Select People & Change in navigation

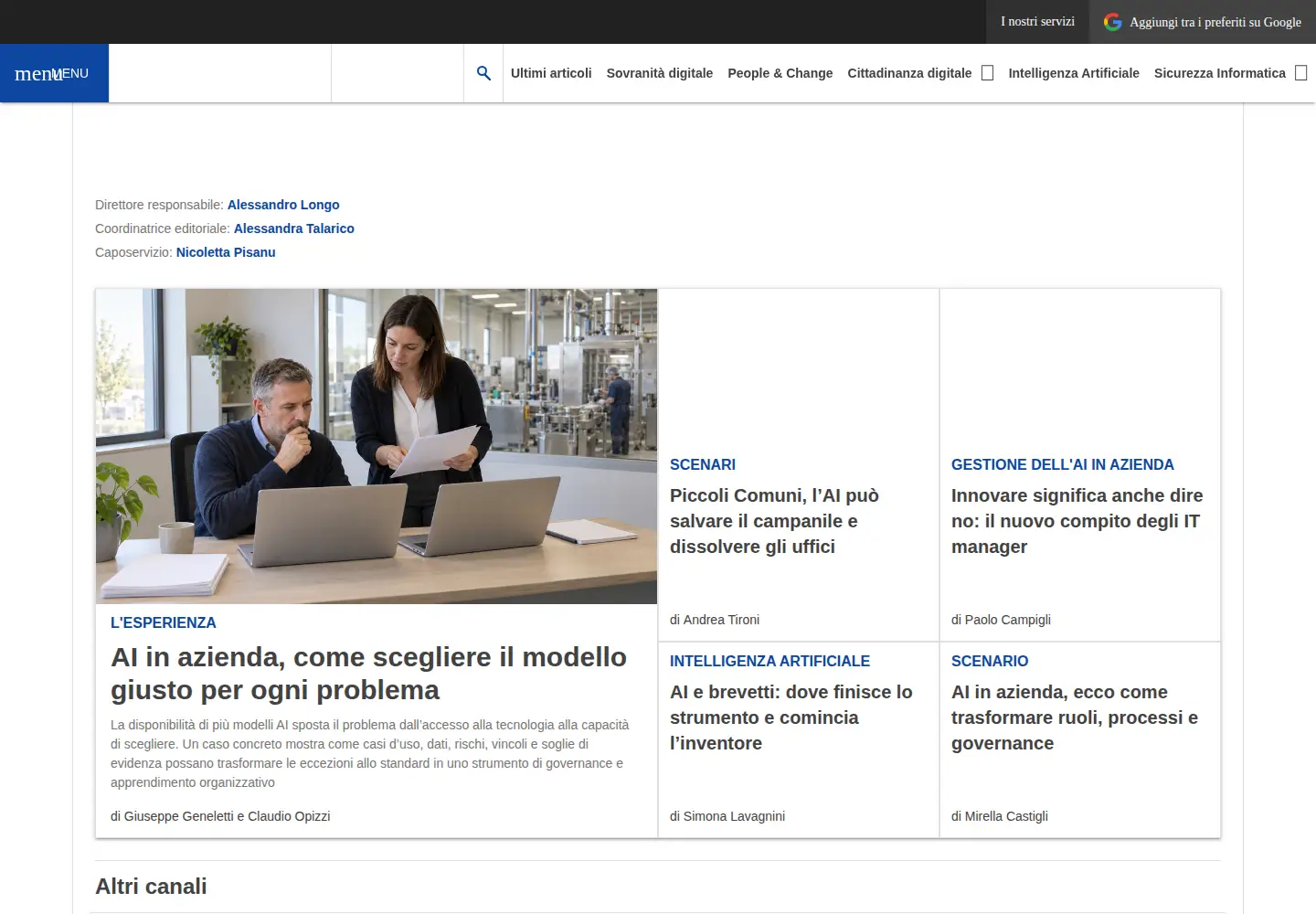[780, 73]
